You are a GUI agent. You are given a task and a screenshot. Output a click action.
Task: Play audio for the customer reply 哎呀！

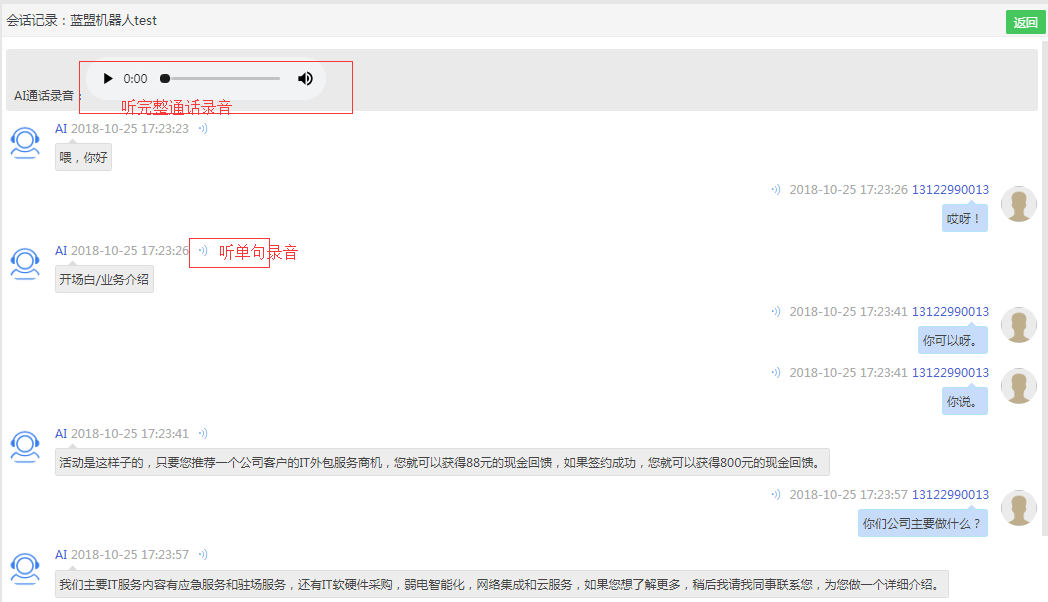775,190
